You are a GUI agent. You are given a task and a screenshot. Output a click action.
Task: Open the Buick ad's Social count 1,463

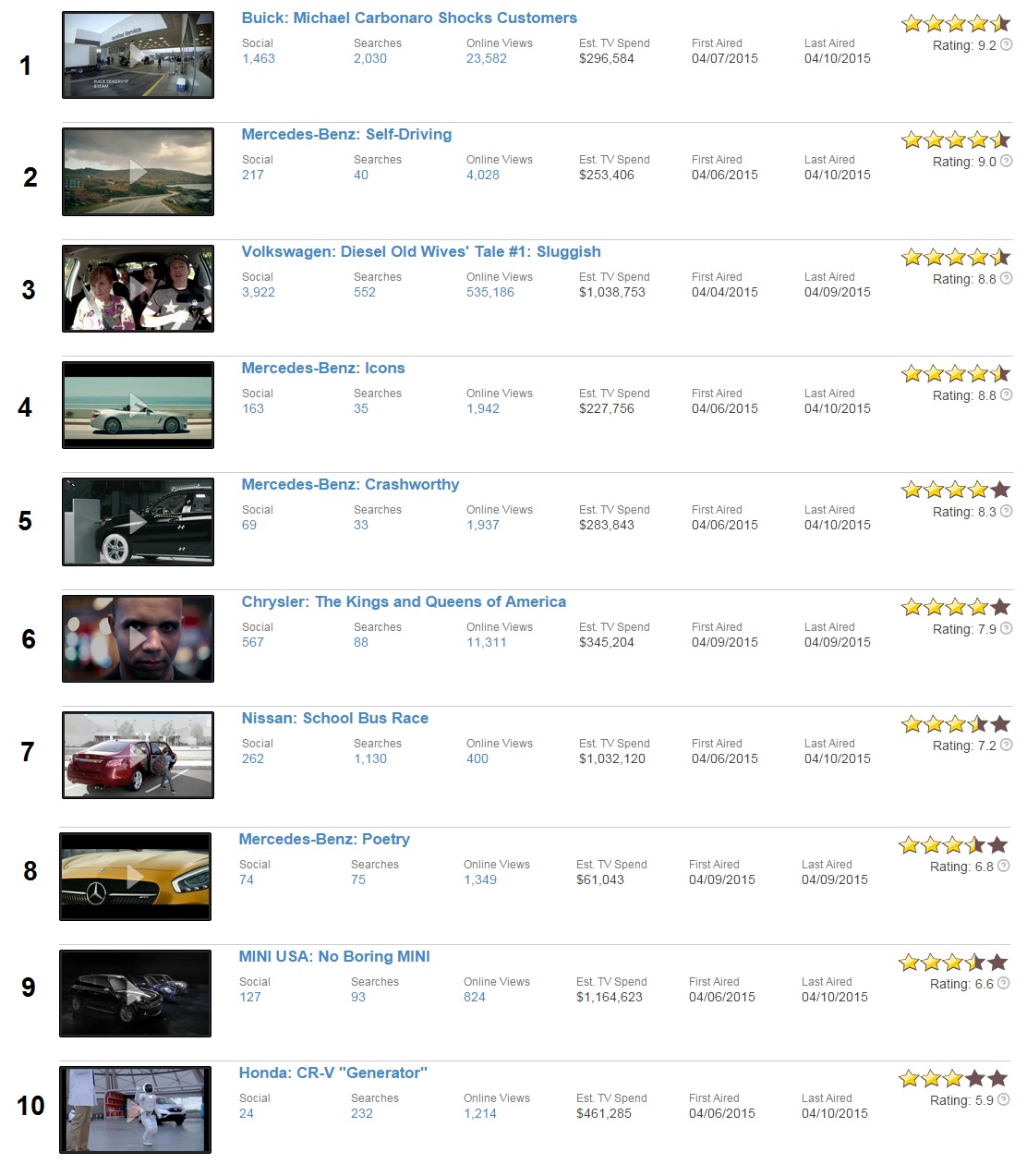click(259, 58)
